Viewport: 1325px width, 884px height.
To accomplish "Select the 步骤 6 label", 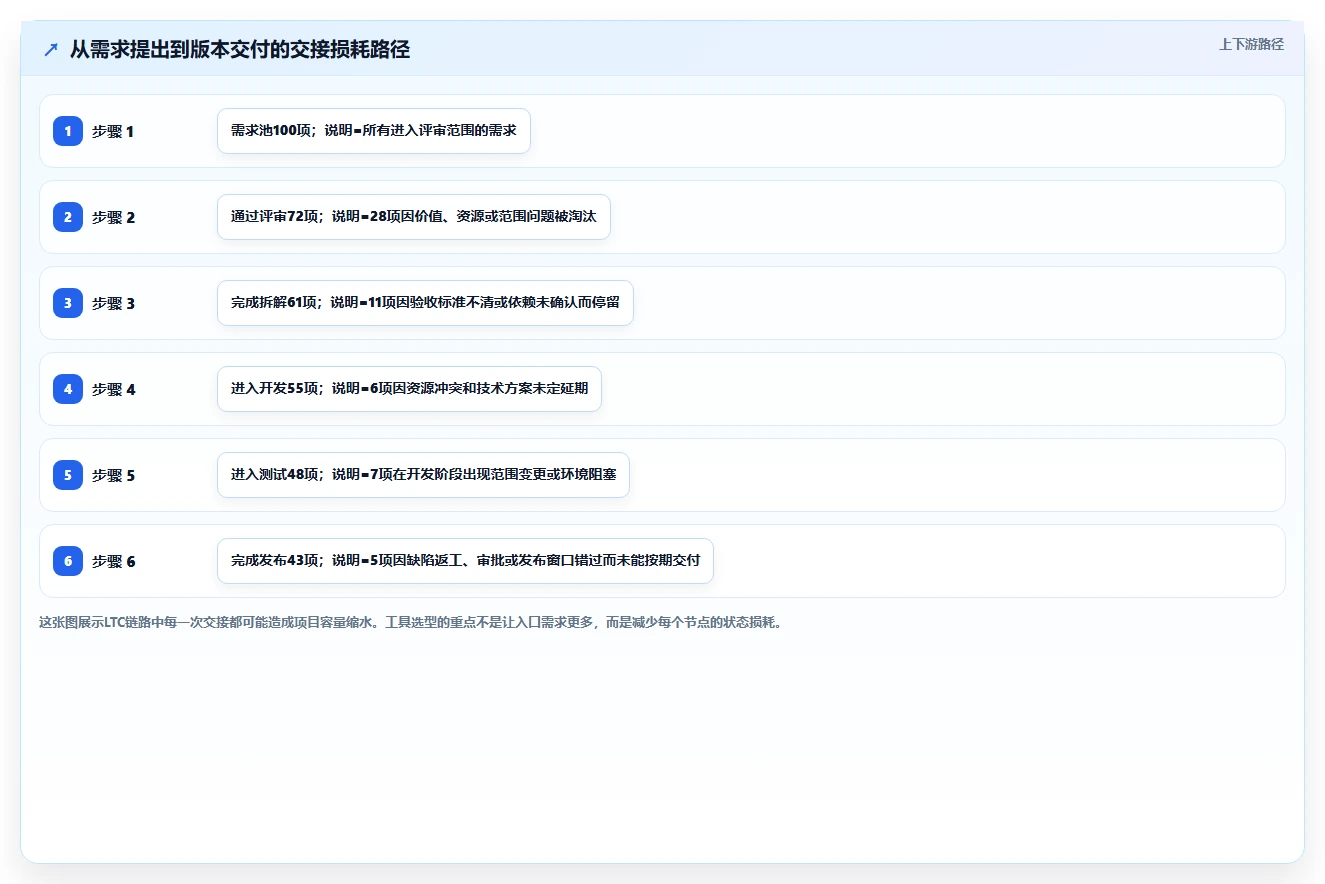I will pyautogui.click(x=113, y=562).
